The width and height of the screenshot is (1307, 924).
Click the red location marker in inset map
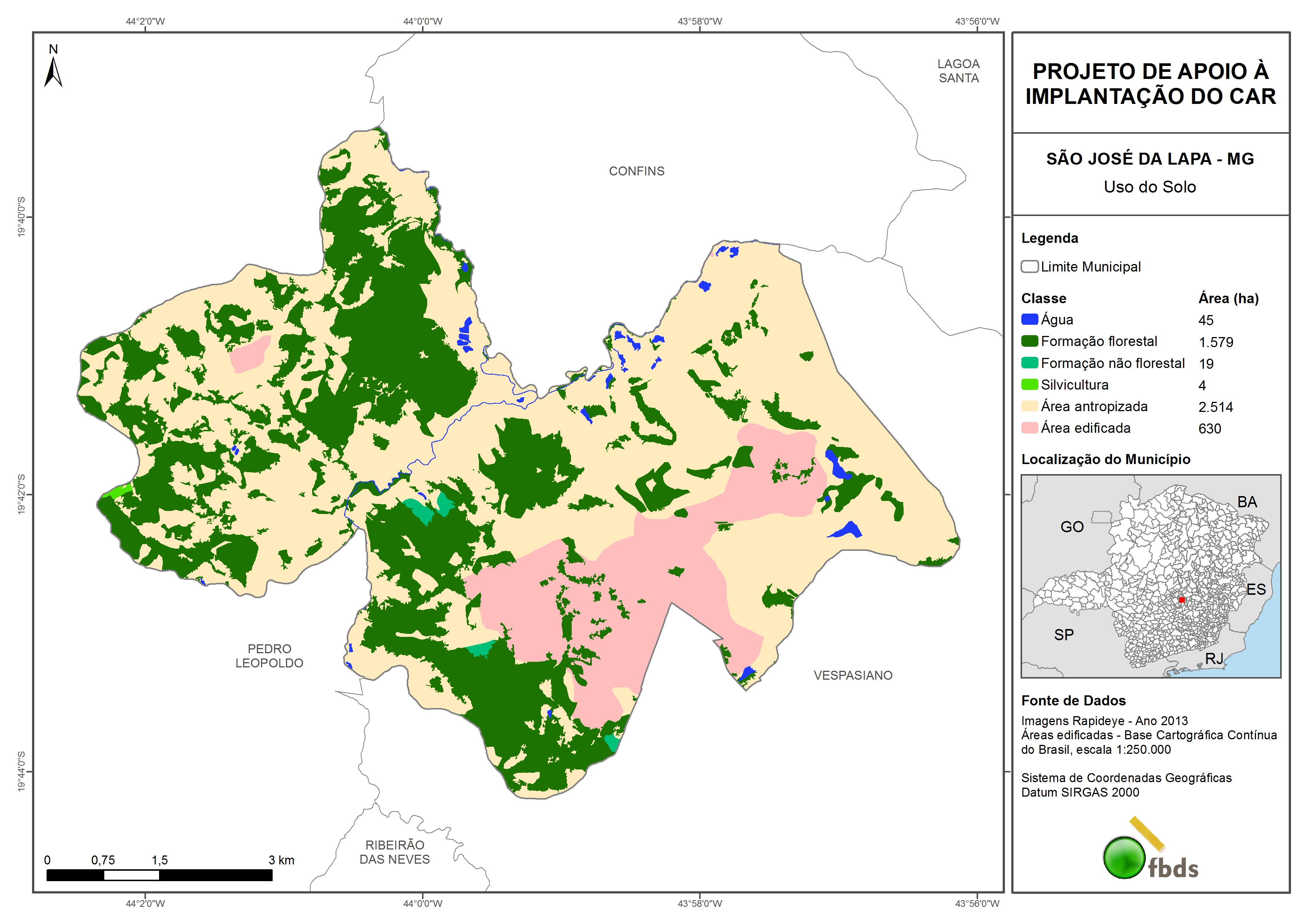[1182, 600]
